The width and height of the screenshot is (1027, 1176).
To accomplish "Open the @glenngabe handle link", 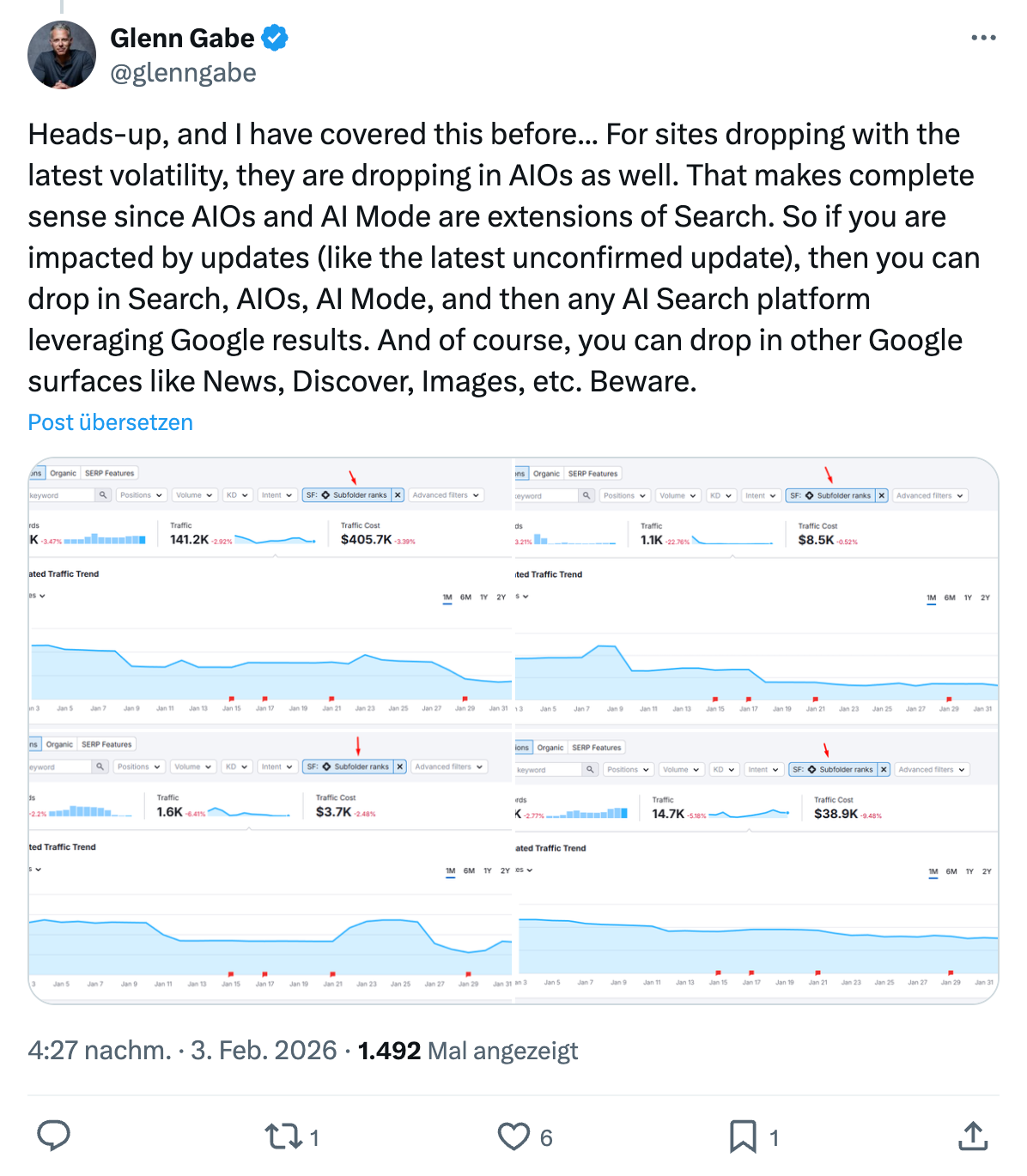I will 183,73.
